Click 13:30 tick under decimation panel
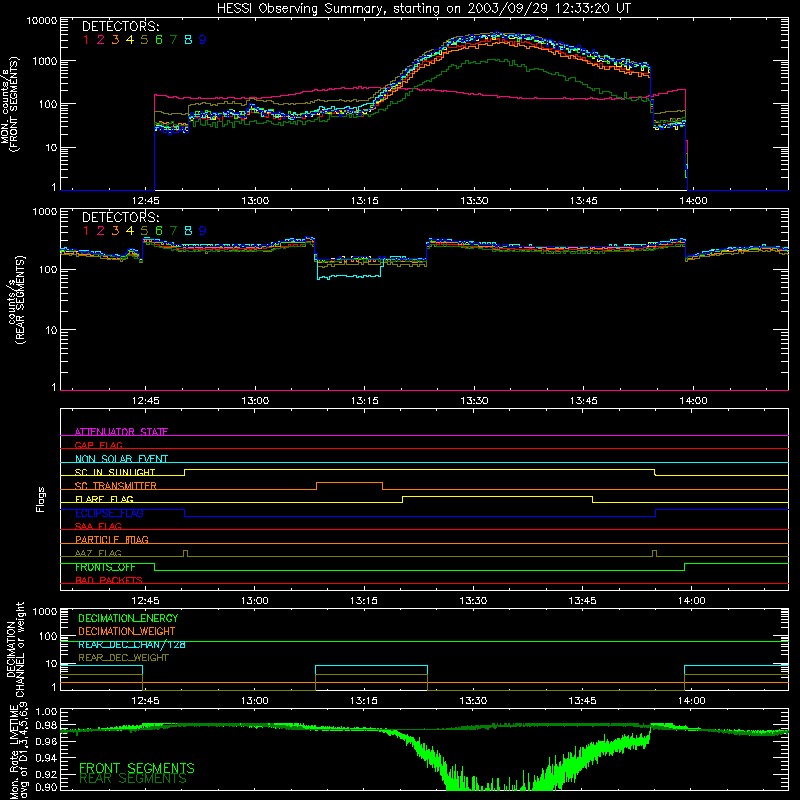The image size is (800, 800). click(x=473, y=701)
